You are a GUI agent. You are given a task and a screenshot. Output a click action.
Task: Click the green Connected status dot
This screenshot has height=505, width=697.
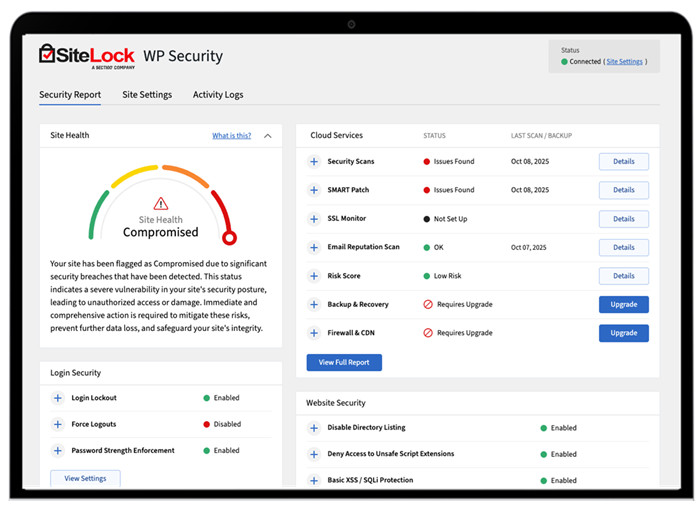(x=564, y=62)
